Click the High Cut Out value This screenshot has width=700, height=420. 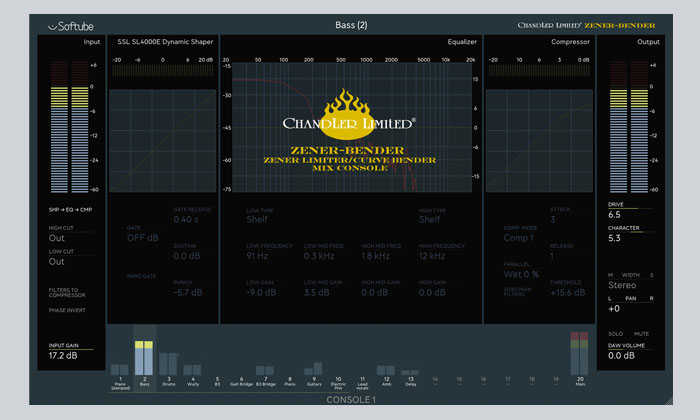coord(57,238)
